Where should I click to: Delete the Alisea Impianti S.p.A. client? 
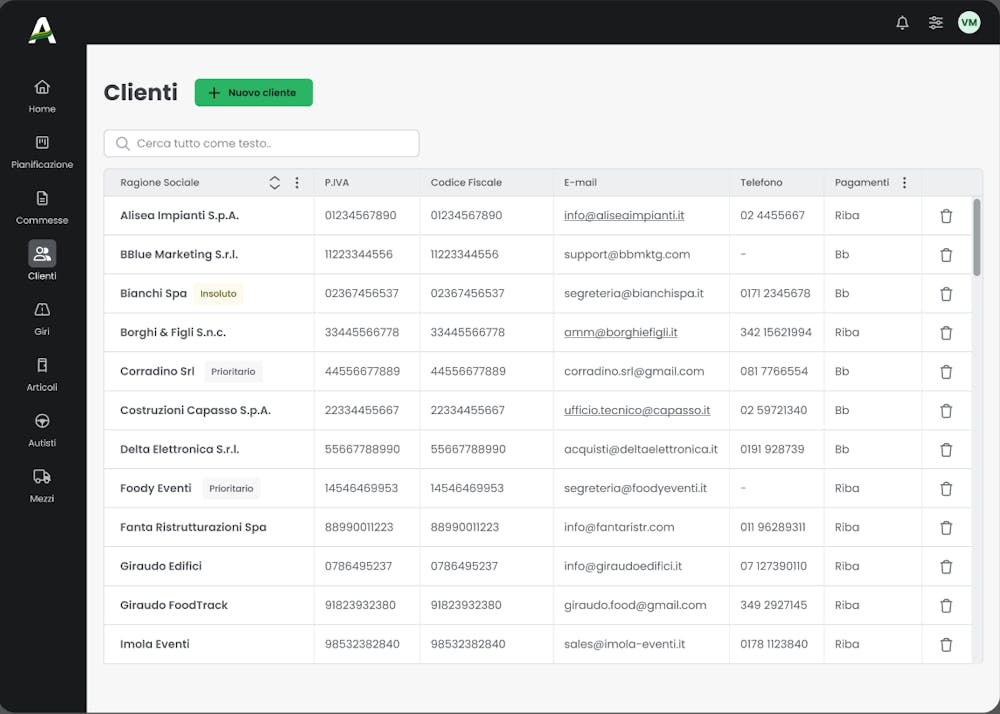click(946, 215)
